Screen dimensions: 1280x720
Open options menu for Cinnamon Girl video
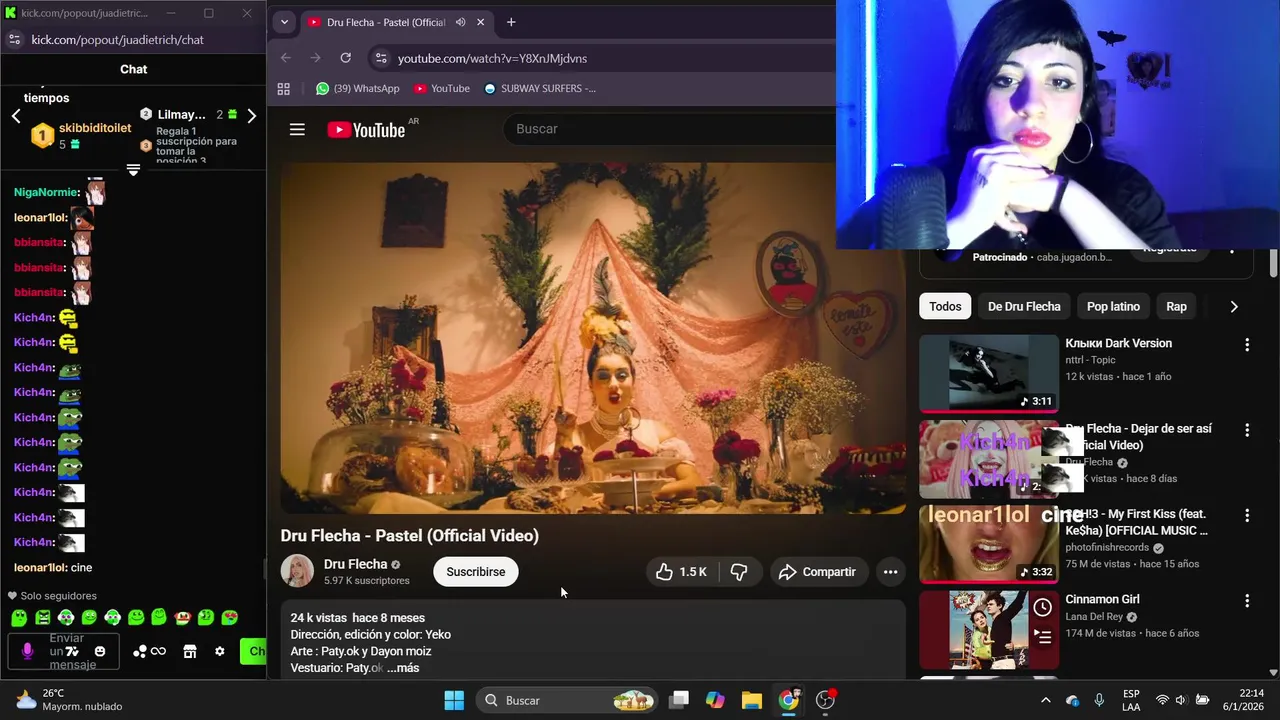pos(1246,601)
